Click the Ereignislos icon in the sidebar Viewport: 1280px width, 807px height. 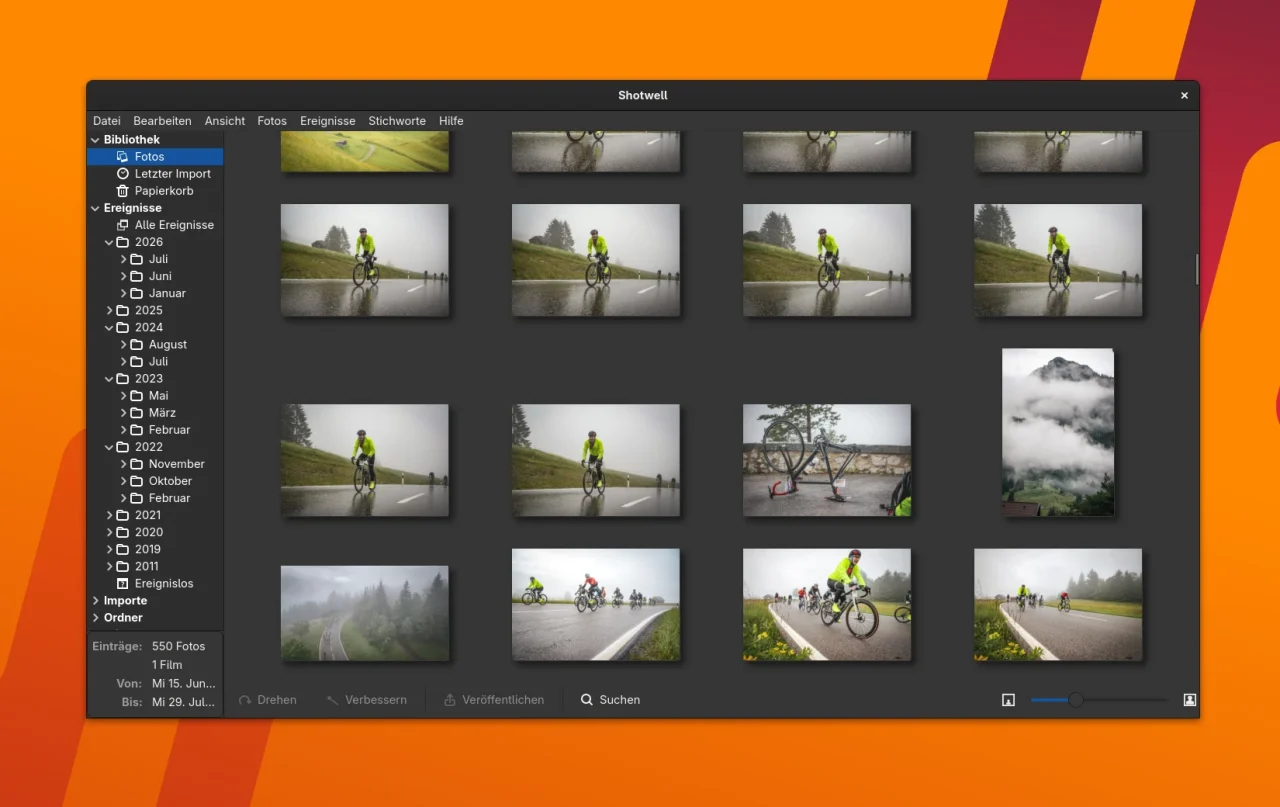click(x=122, y=583)
